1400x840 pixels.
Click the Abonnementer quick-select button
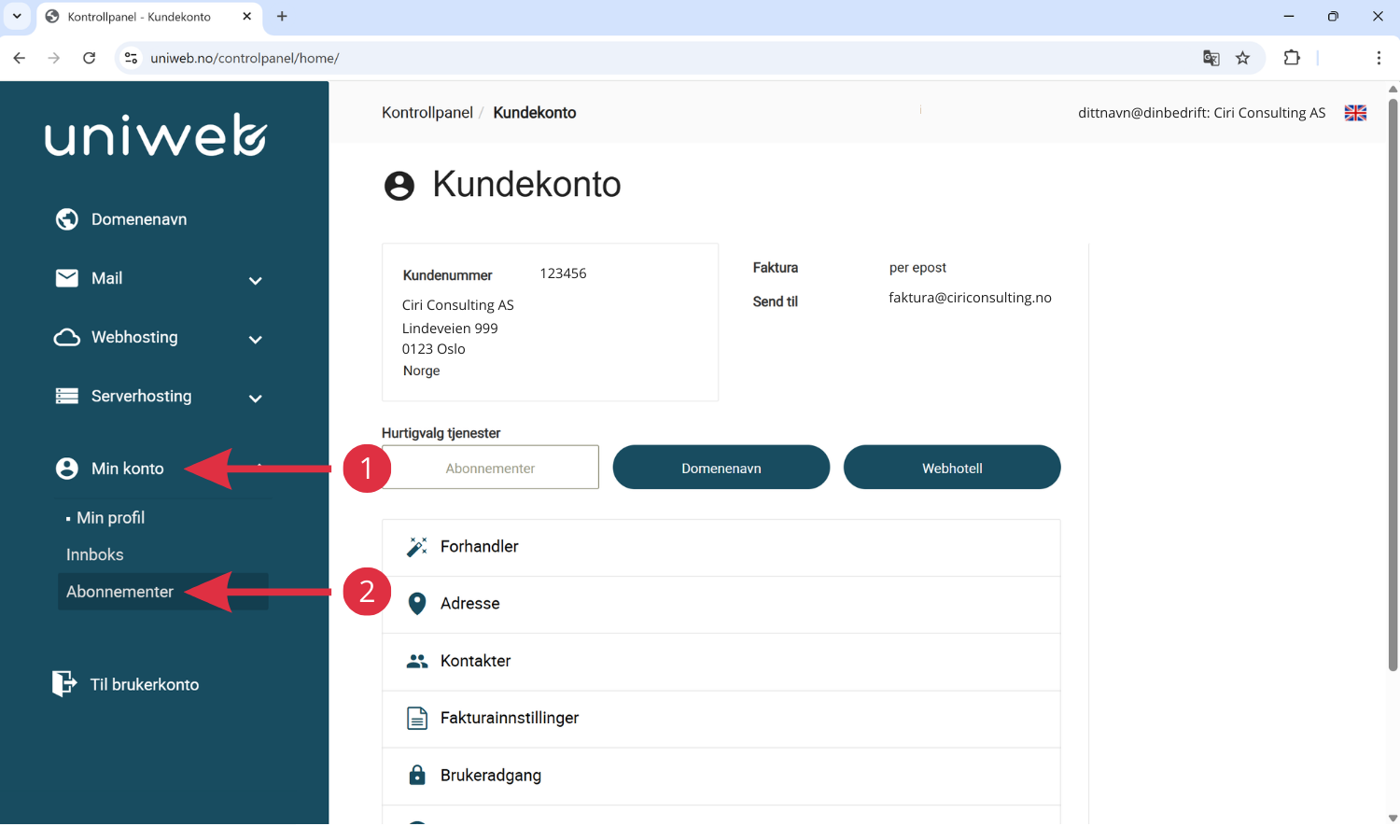coord(490,467)
